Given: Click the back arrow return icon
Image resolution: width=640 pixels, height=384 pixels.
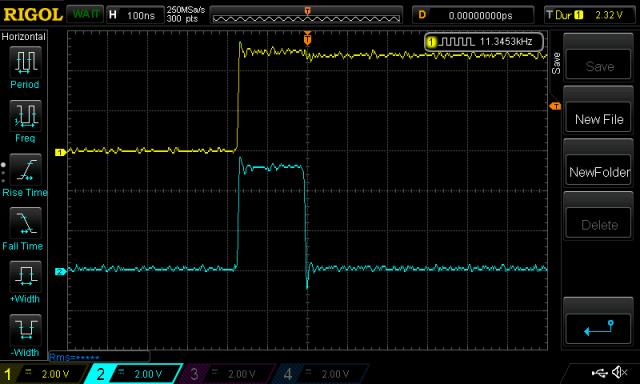Looking at the screenshot, I should pos(598,328).
